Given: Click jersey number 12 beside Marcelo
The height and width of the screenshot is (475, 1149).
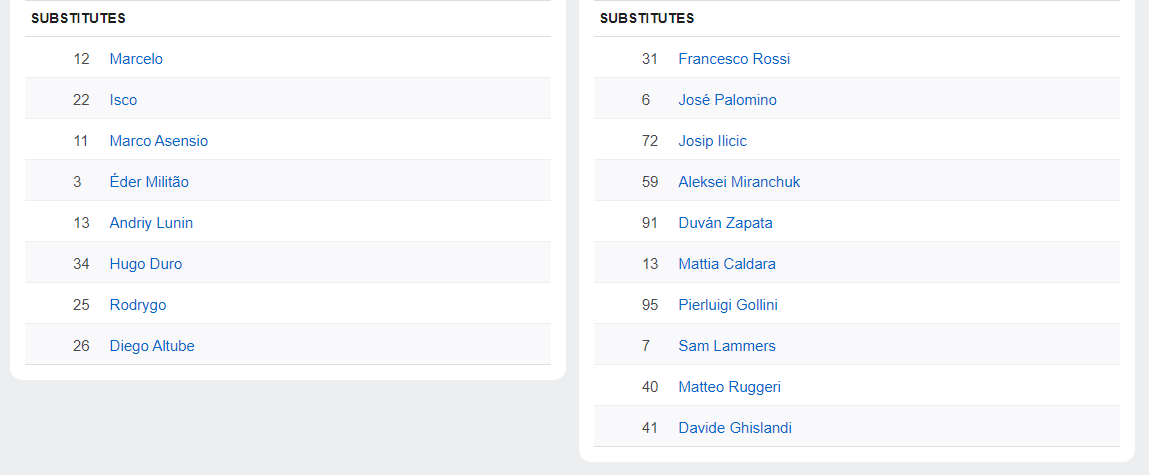Looking at the screenshot, I should [x=81, y=59].
